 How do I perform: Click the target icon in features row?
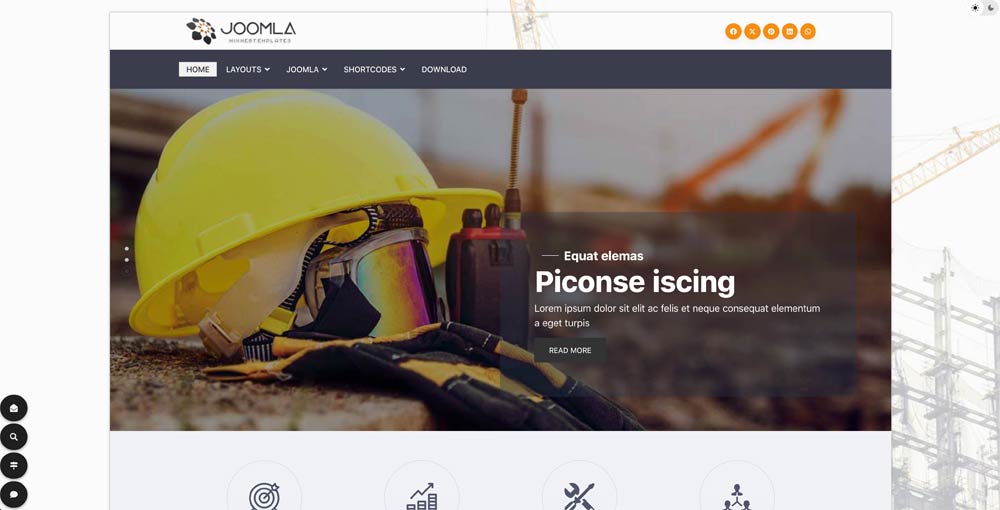coord(264,497)
